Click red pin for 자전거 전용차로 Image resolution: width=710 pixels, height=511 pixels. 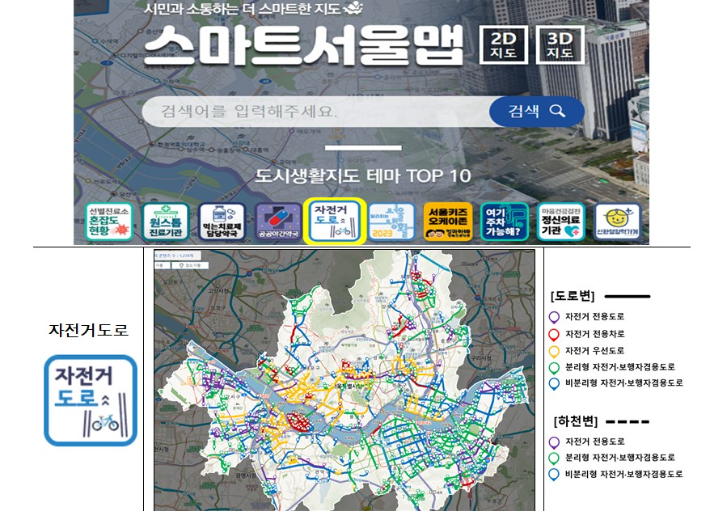(x=554, y=334)
